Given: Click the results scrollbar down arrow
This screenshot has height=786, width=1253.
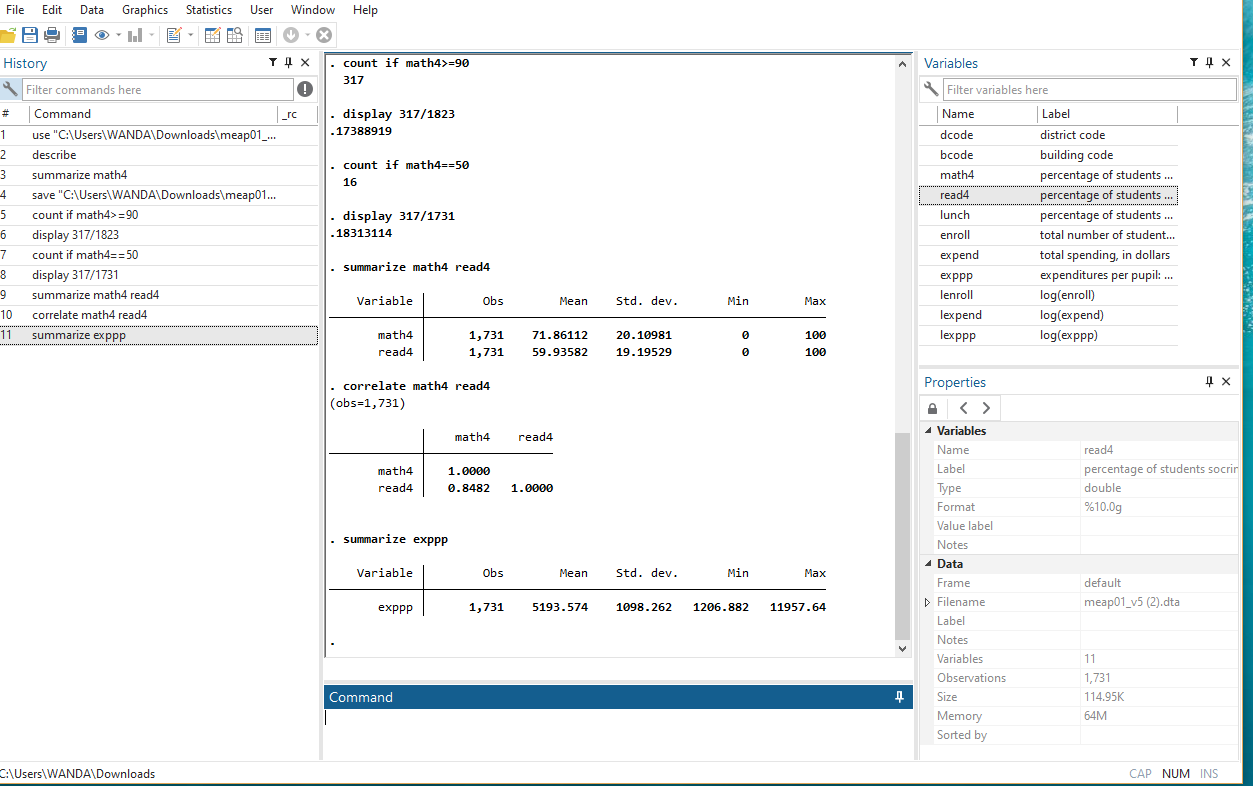Looking at the screenshot, I should tap(903, 648).
